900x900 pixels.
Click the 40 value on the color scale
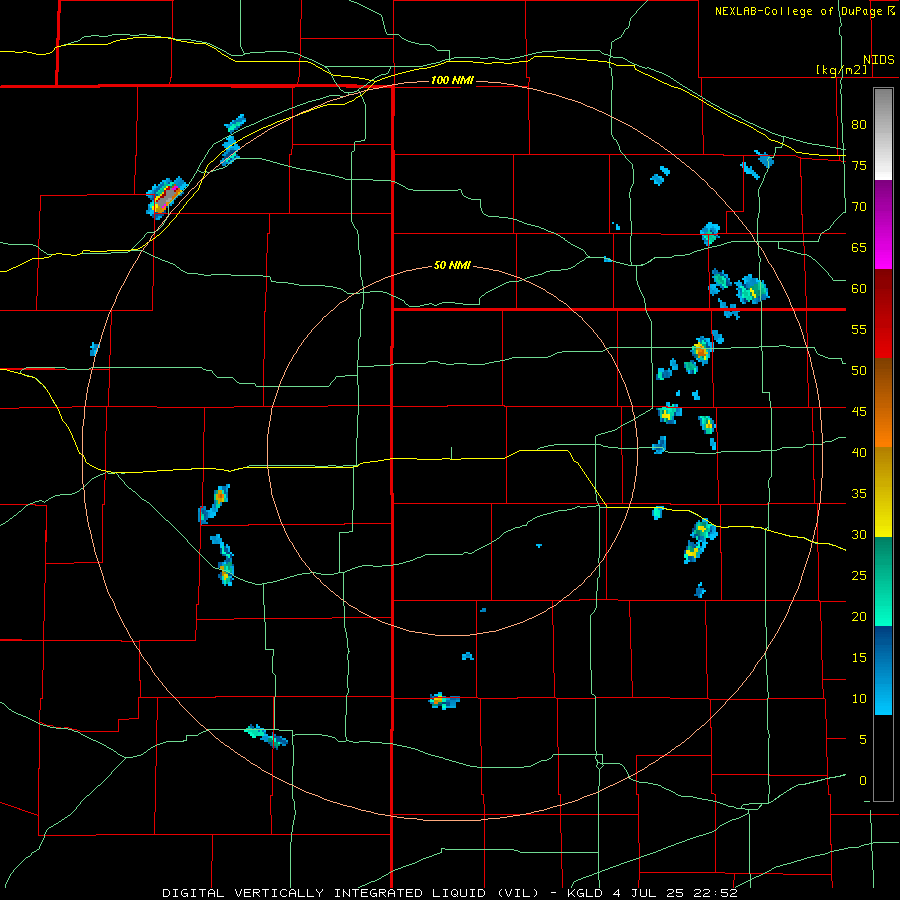coord(859,452)
